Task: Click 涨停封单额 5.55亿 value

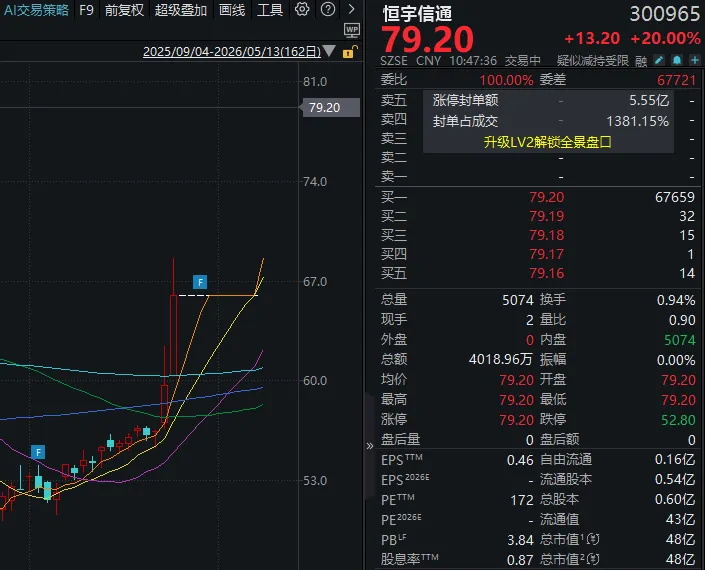Action: pyautogui.click(x=649, y=100)
